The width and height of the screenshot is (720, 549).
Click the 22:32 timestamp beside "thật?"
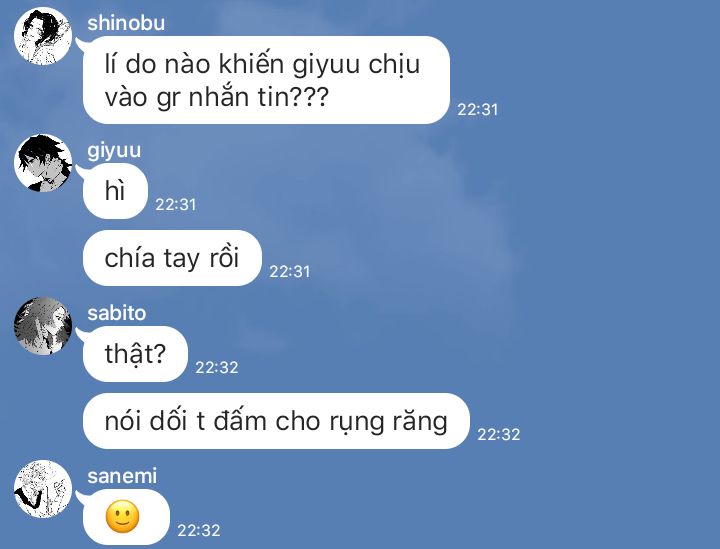[x=217, y=368]
